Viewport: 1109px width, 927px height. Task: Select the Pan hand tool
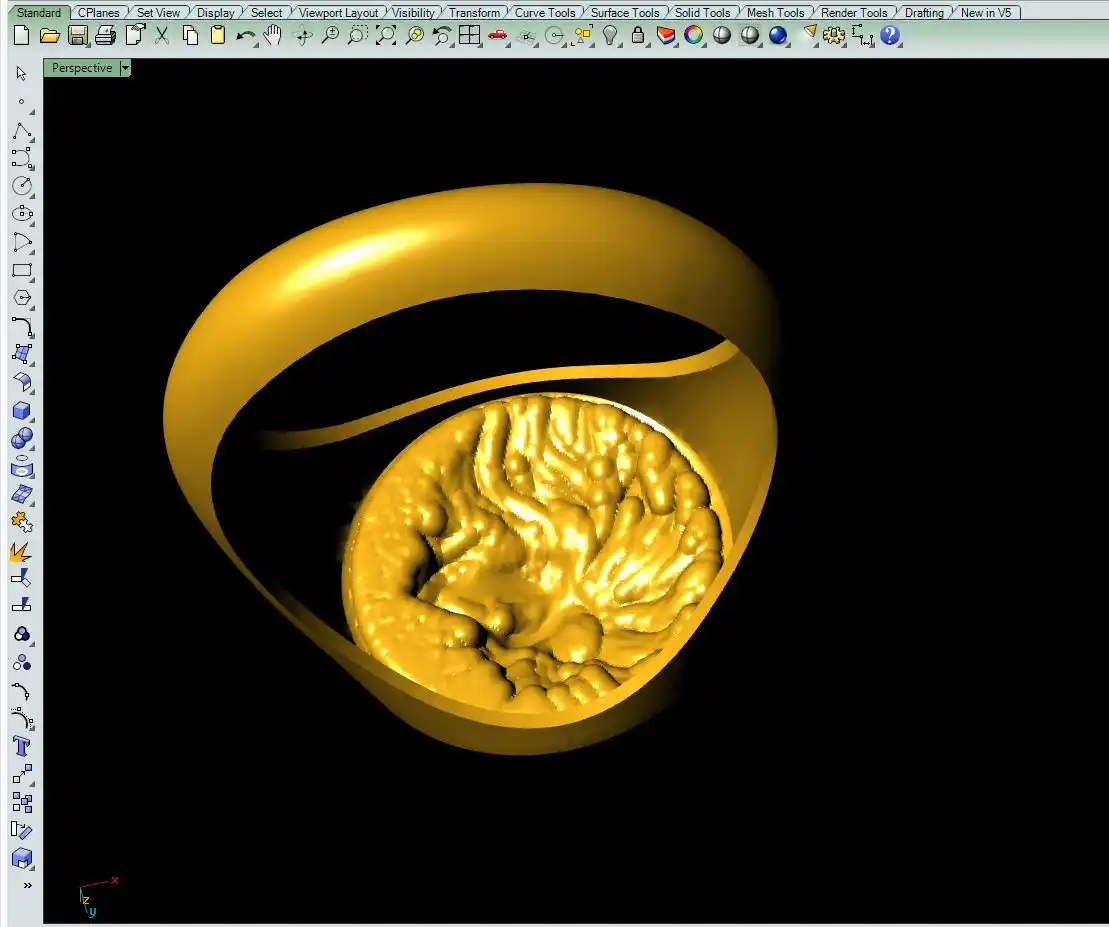click(273, 36)
